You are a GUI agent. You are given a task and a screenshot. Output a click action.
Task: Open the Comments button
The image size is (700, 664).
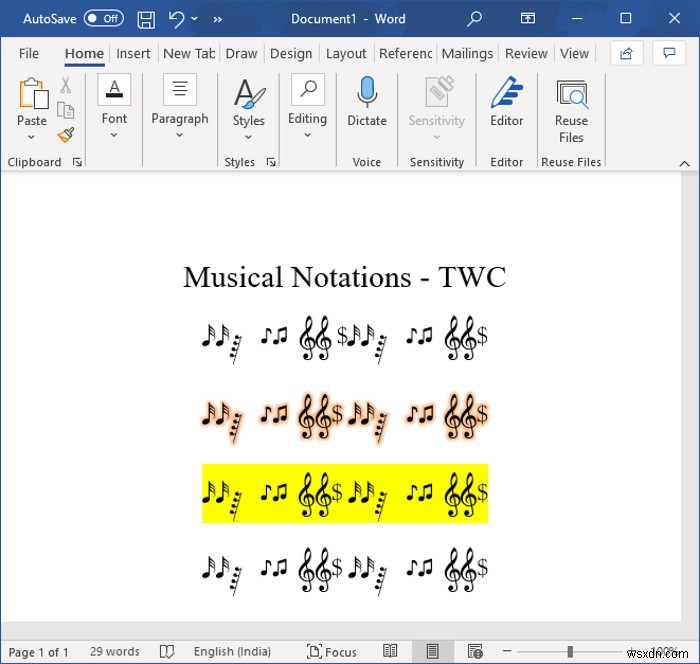669,54
